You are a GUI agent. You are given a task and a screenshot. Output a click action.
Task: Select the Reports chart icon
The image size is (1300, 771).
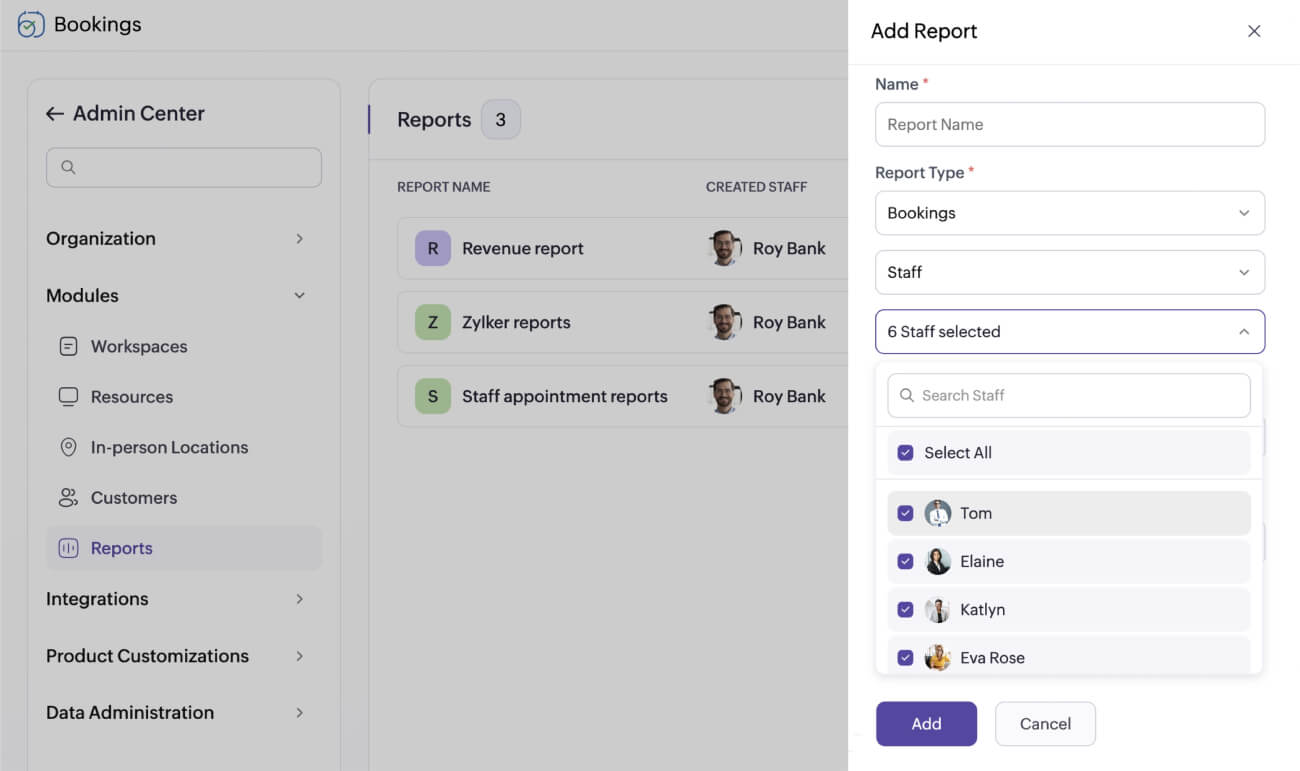pyautogui.click(x=68, y=547)
